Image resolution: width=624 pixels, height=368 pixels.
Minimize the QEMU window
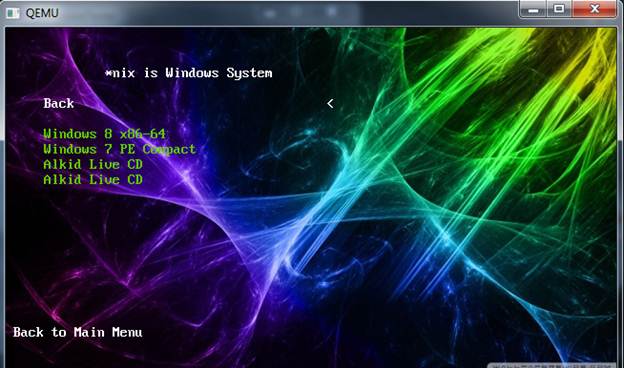533,10
